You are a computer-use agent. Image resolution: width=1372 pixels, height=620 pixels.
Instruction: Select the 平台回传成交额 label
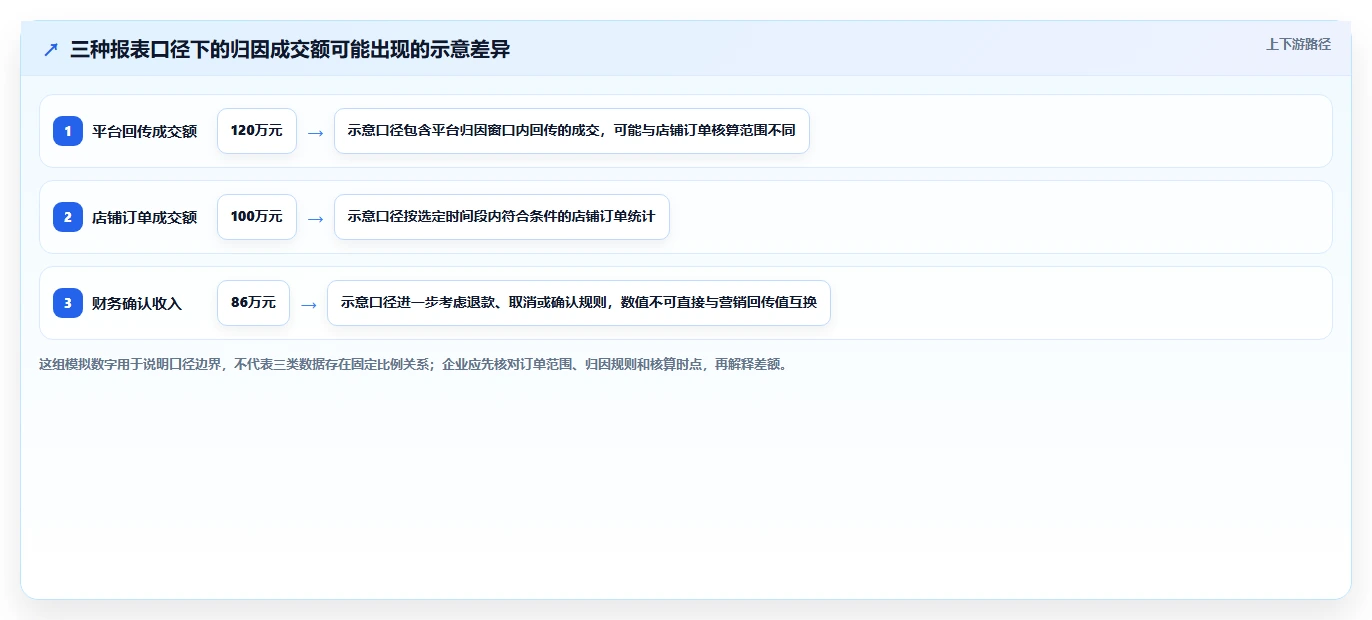coord(144,131)
